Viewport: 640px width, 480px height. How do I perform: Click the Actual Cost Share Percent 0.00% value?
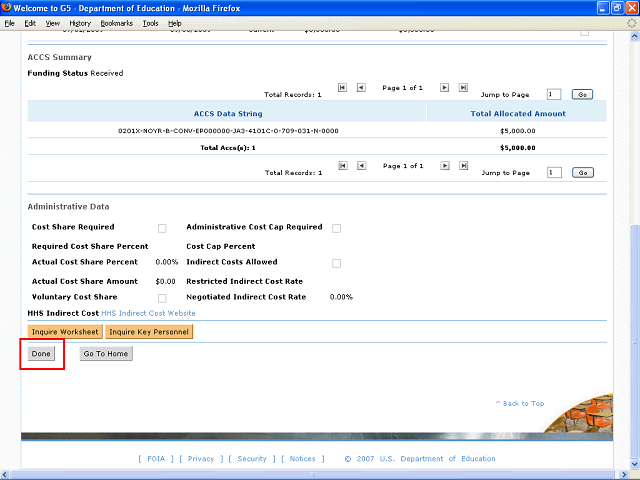(167, 262)
